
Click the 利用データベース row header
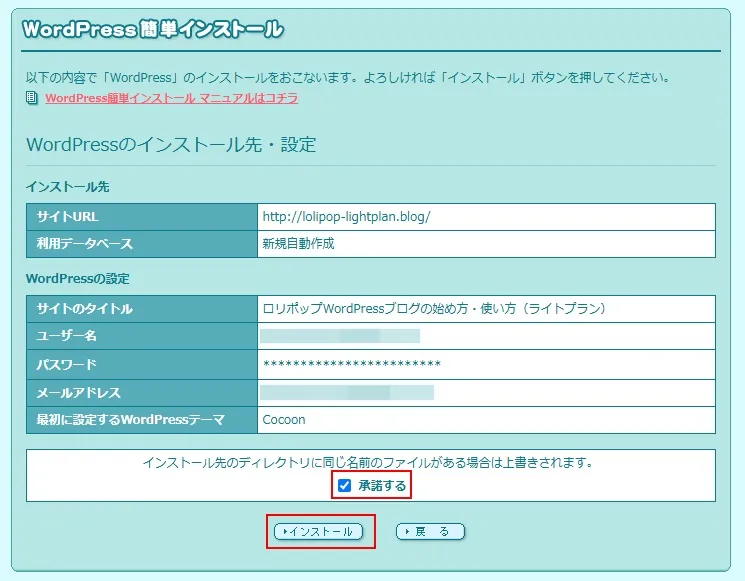[x=142, y=244]
